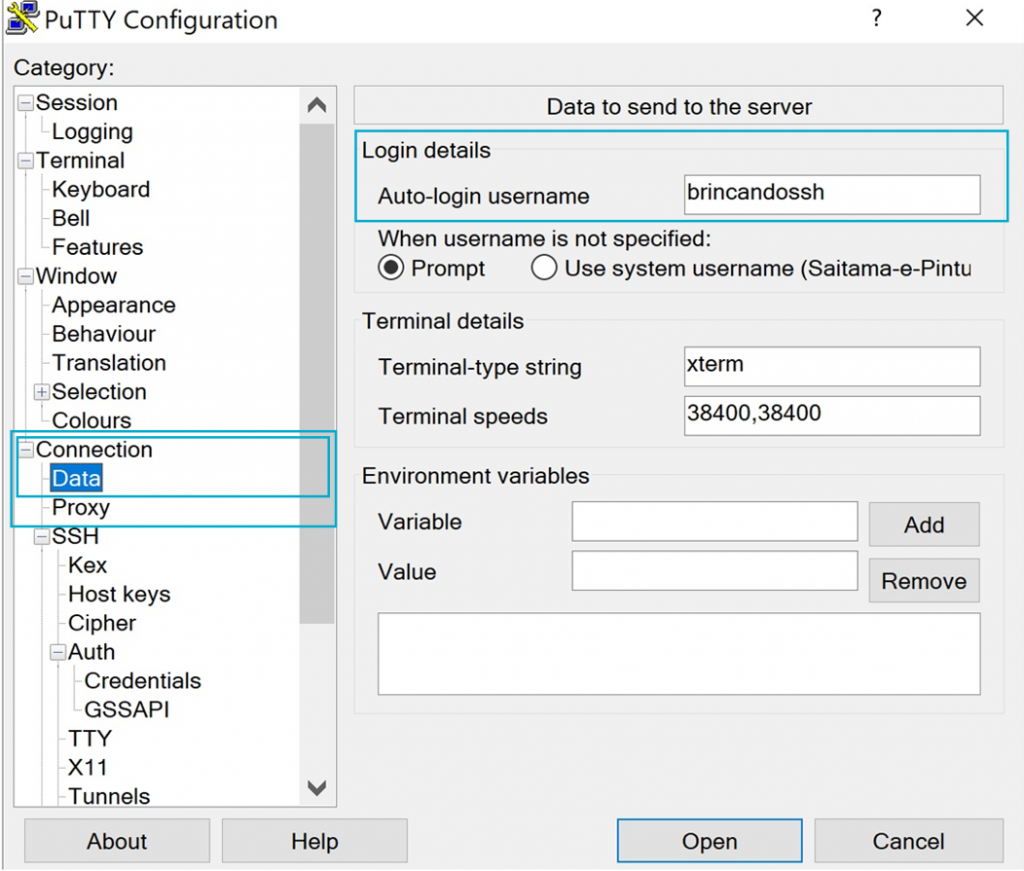Open the Kex category
Screen dimensions: 1024x871
[87, 565]
